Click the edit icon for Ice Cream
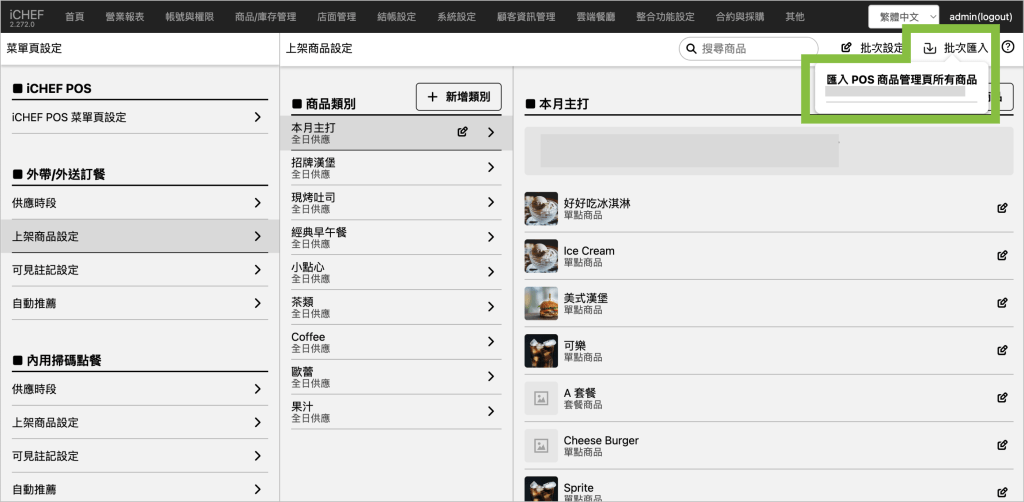 click(x=1002, y=256)
